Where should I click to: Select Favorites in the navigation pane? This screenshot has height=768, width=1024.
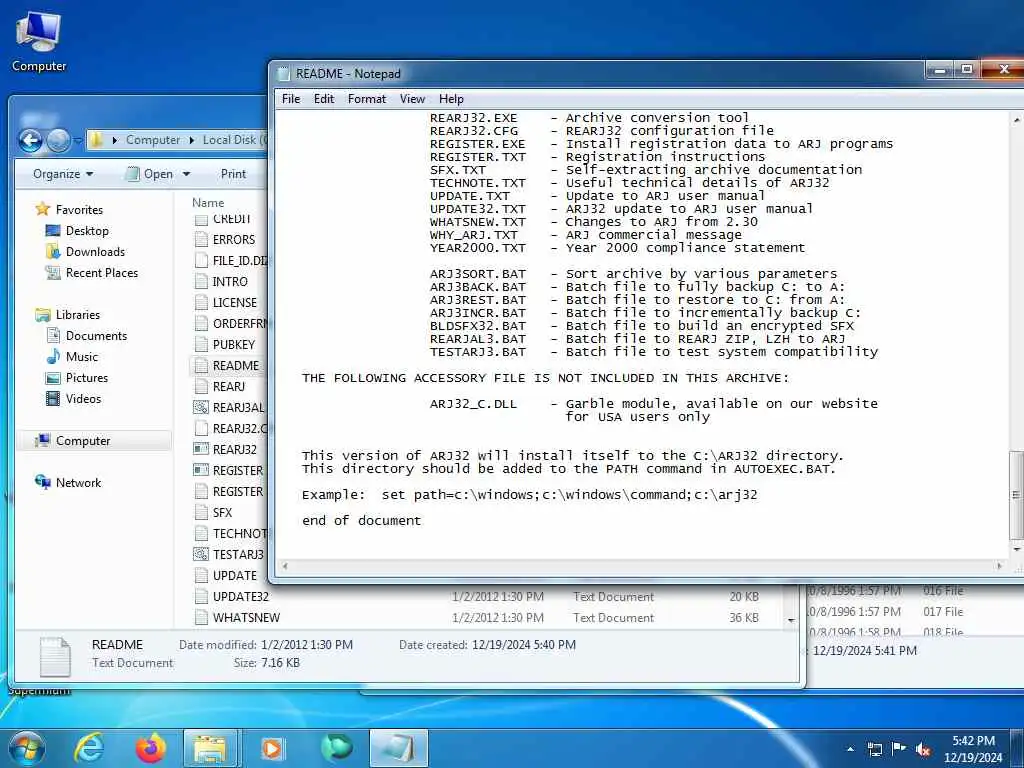click(79, 210)
